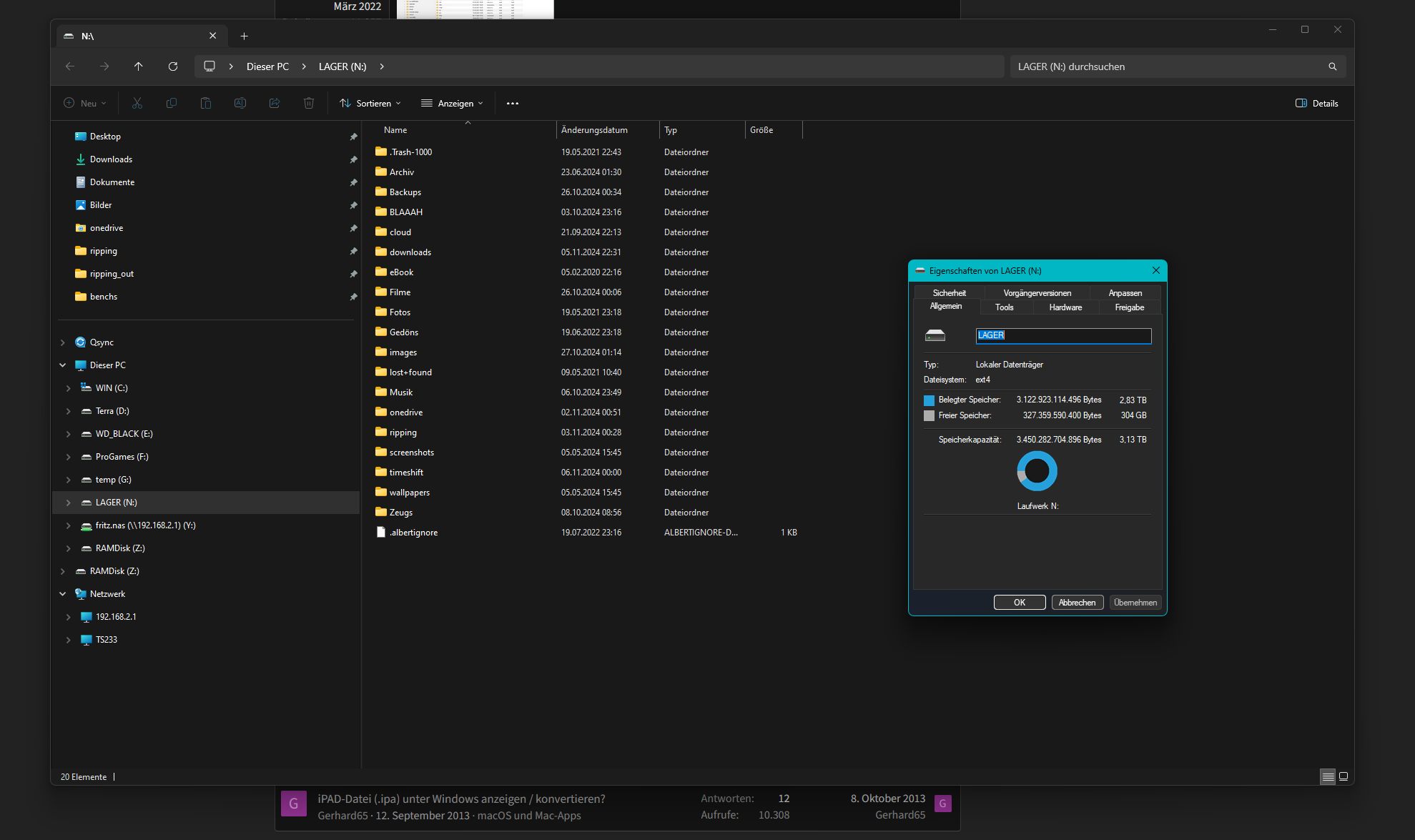The height and width of the screenshot is (840, 1415).
Task: Expand the WIN (C:) drive in the tree
Action: pyautogui.click(x=69, y=387)
